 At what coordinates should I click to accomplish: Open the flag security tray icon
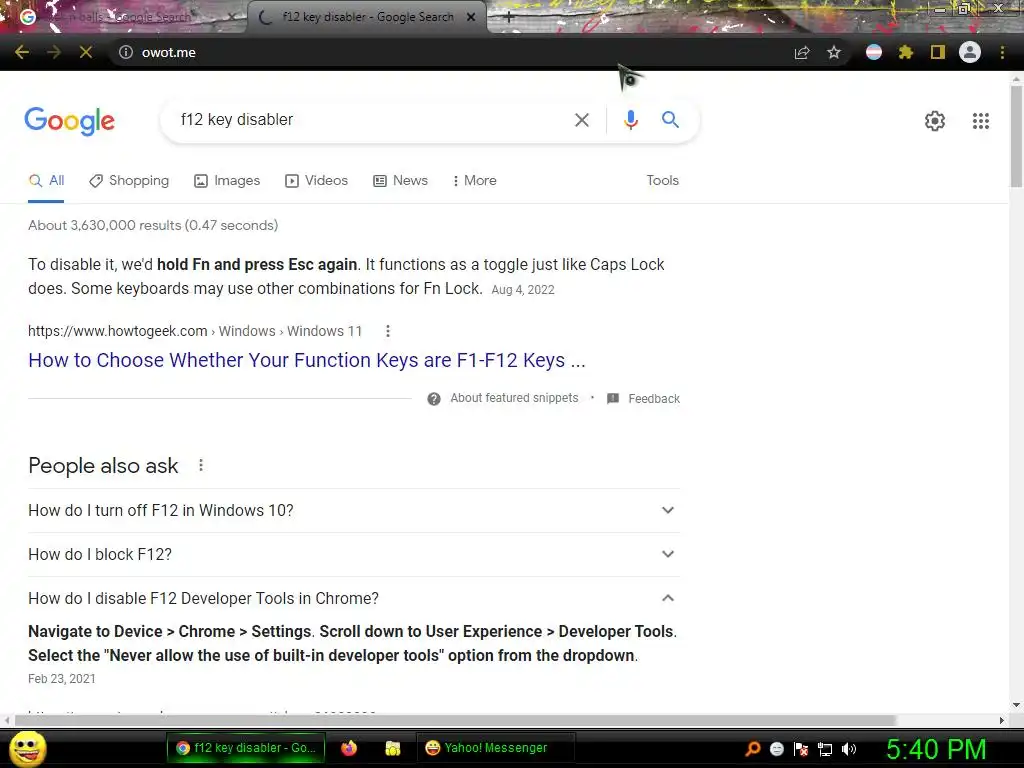[801, 749]
